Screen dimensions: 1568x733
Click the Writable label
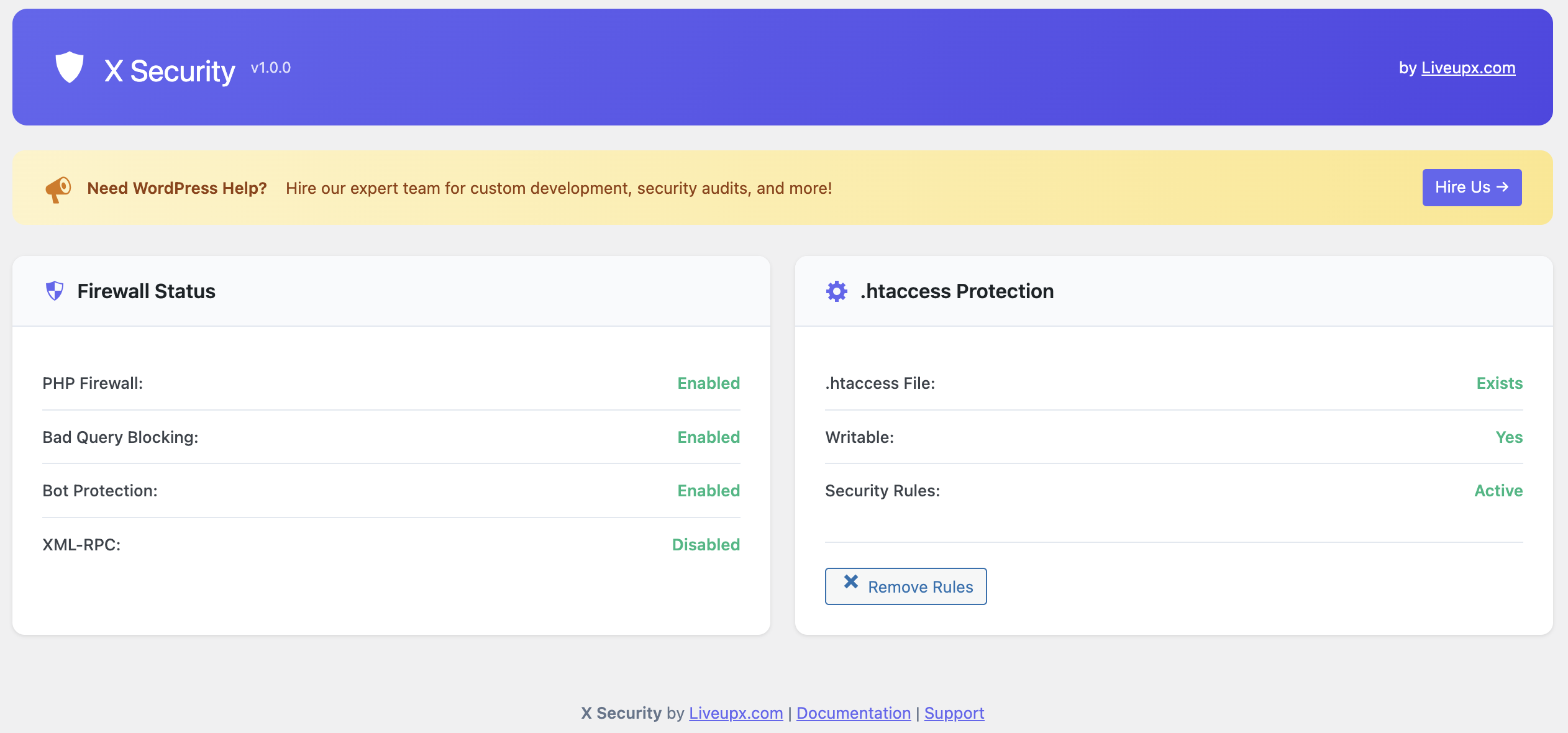859,437
